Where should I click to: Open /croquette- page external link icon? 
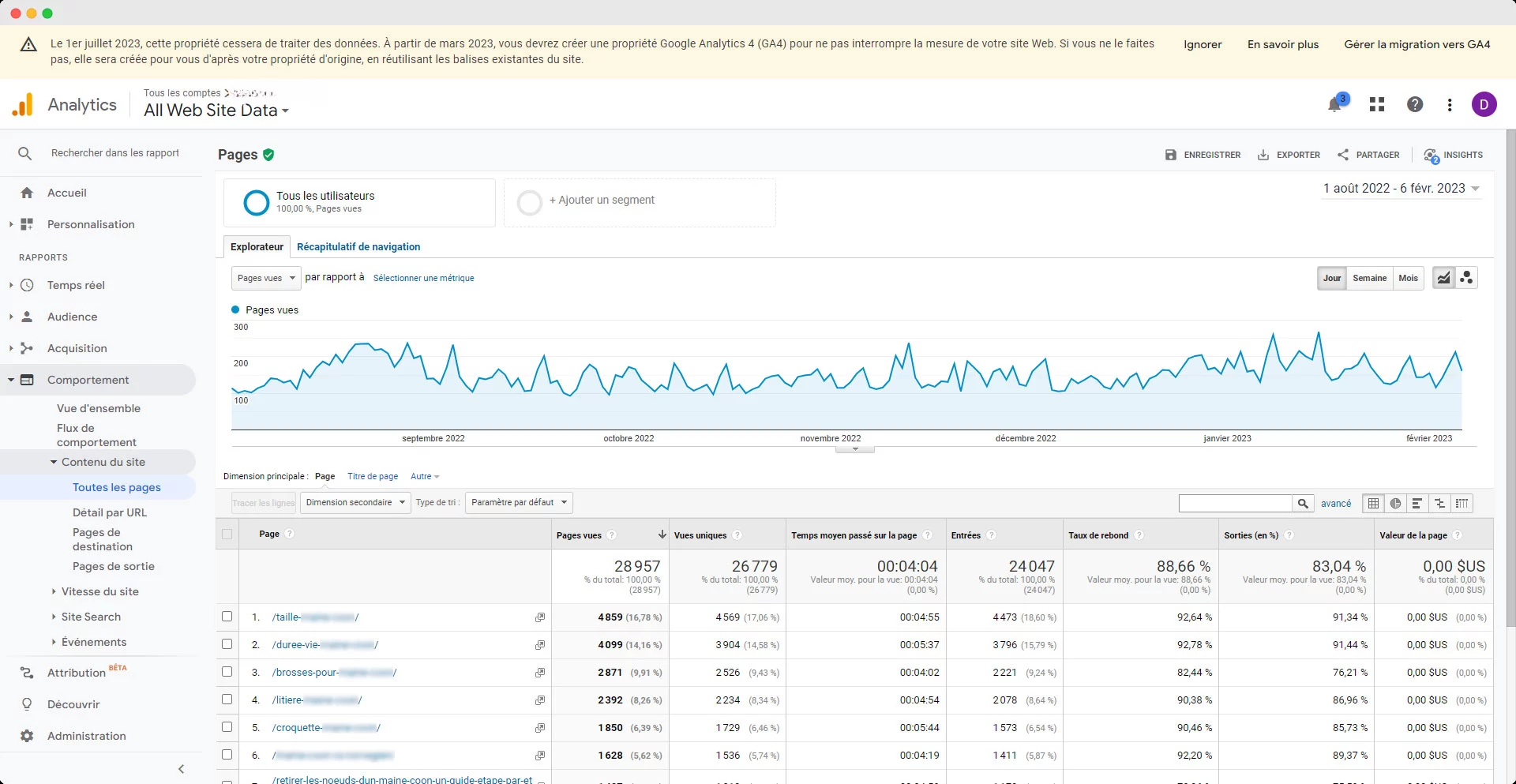coord(540,728)
